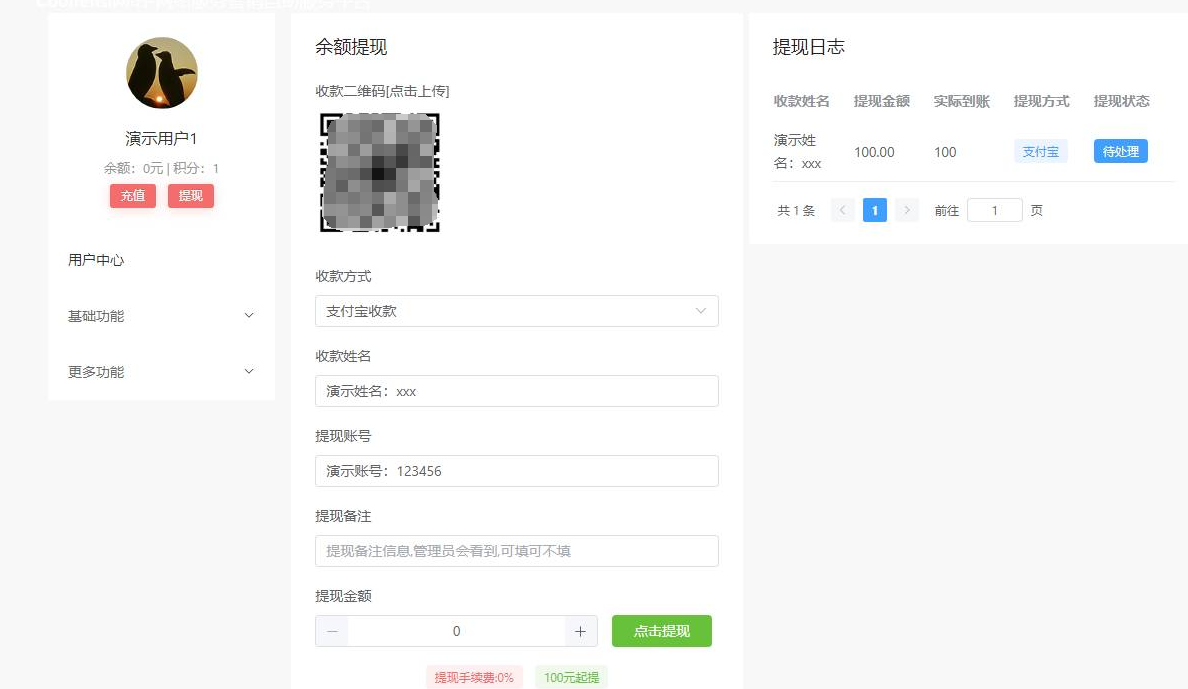Viewport: 1188px width, 689px height.
Task: Upload a payment QR code image
Action: click(380, 173)
